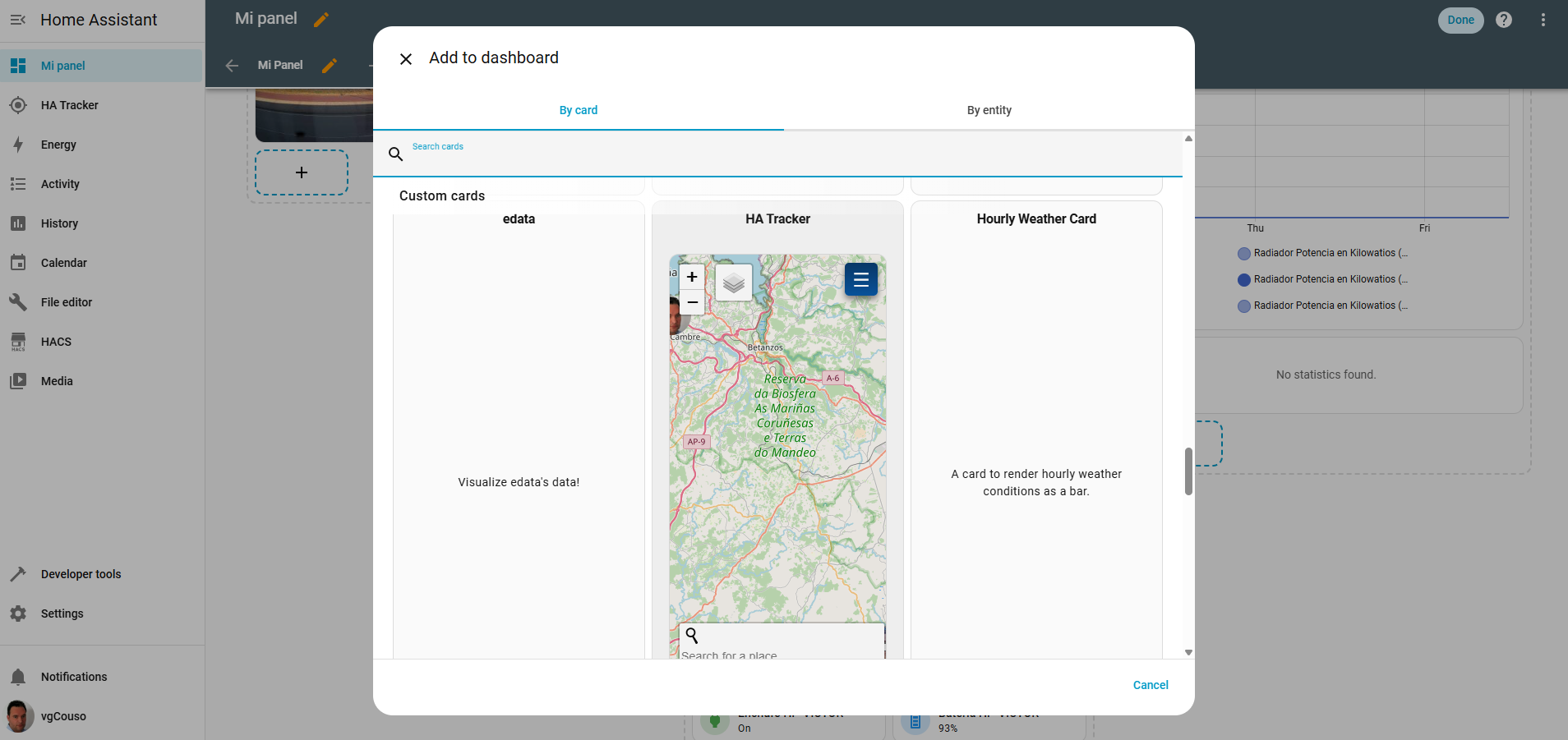Open the three-dot overflow menu
1568x740 pixels.
tap(1543, 20)
